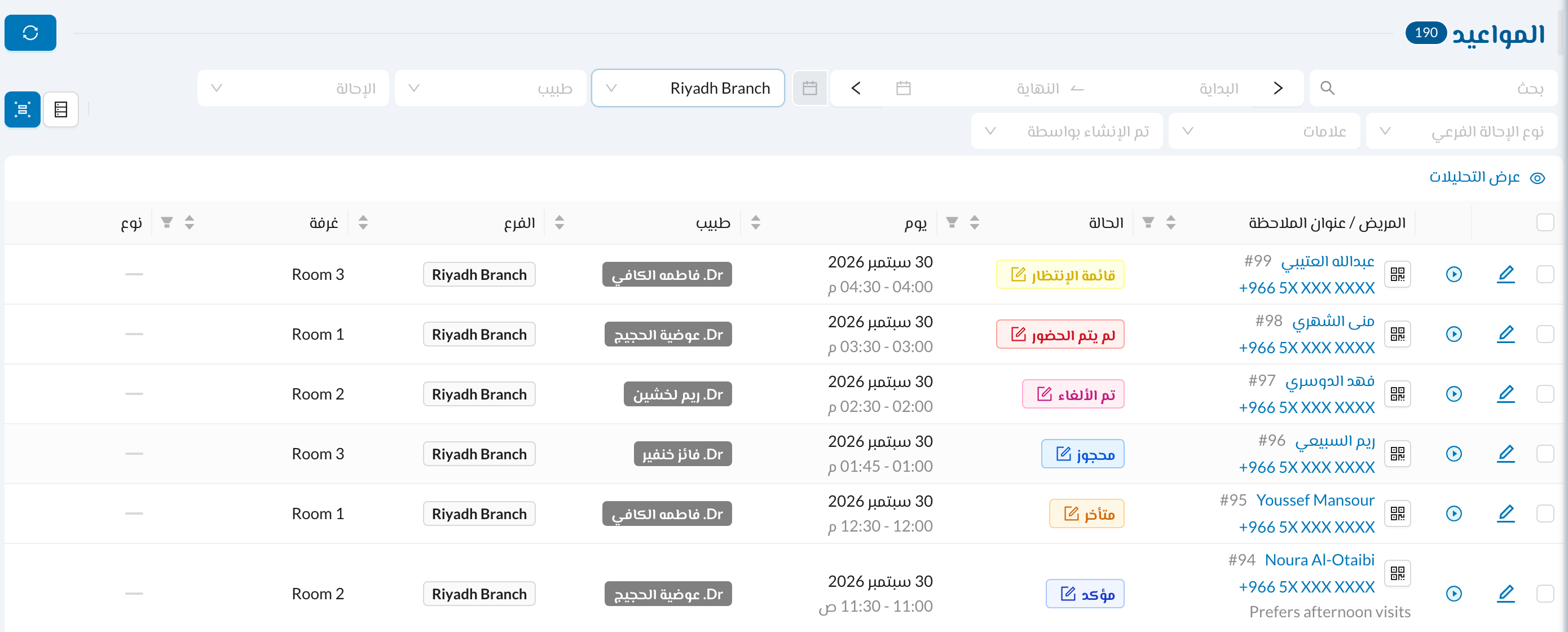
Task: Change the مؤكد confirmed status badge
Action: coord(1085,594)
